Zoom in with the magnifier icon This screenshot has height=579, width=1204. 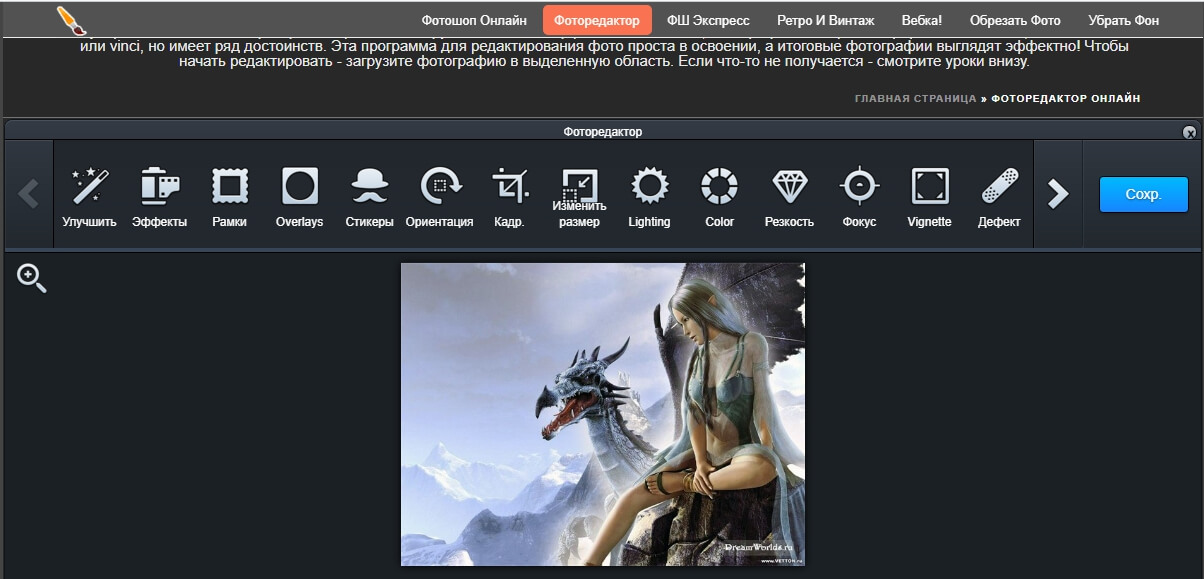[x=32, y=279]
